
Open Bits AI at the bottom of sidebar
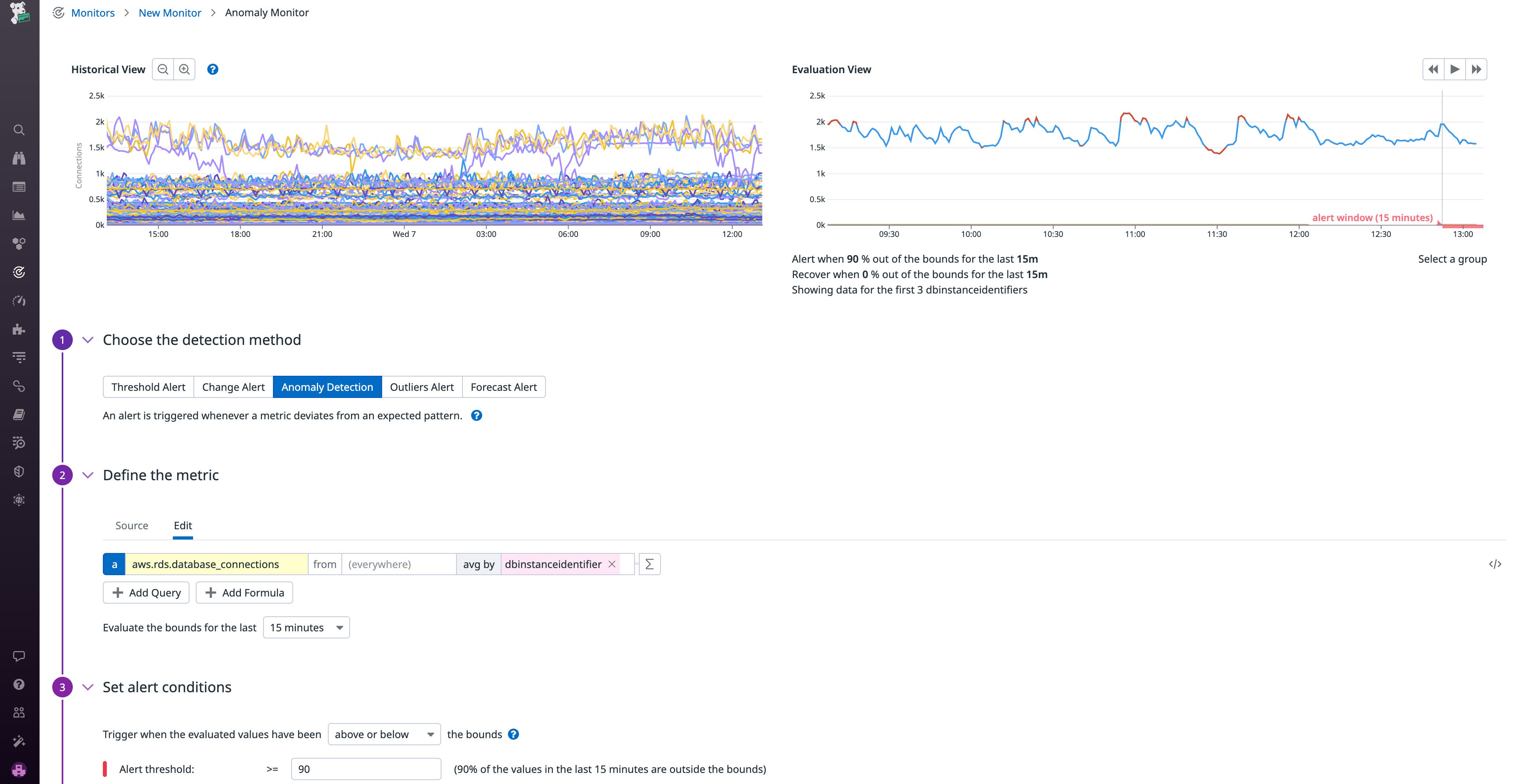click(19, 769)
